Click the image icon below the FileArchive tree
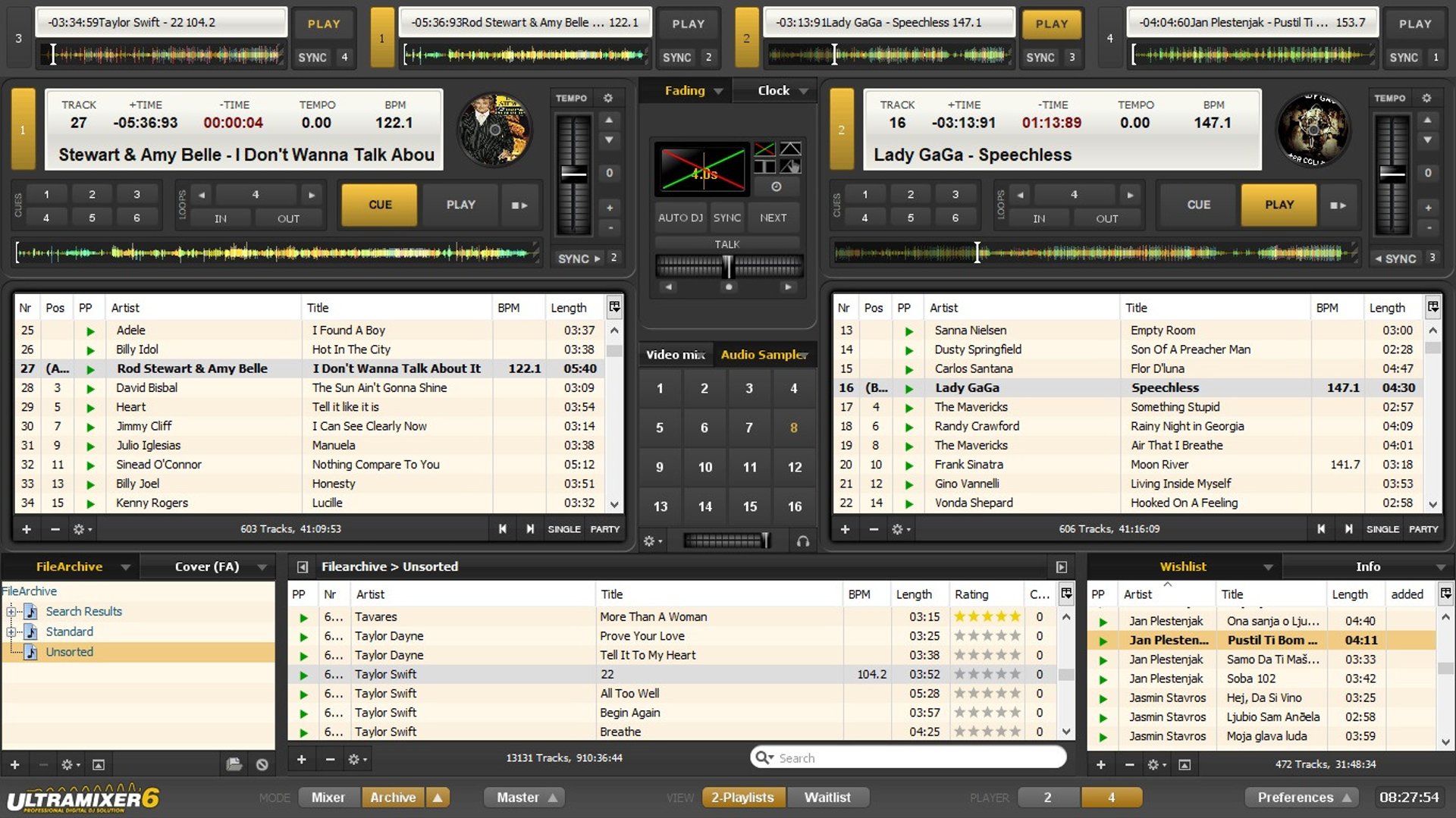 point(99,764)
